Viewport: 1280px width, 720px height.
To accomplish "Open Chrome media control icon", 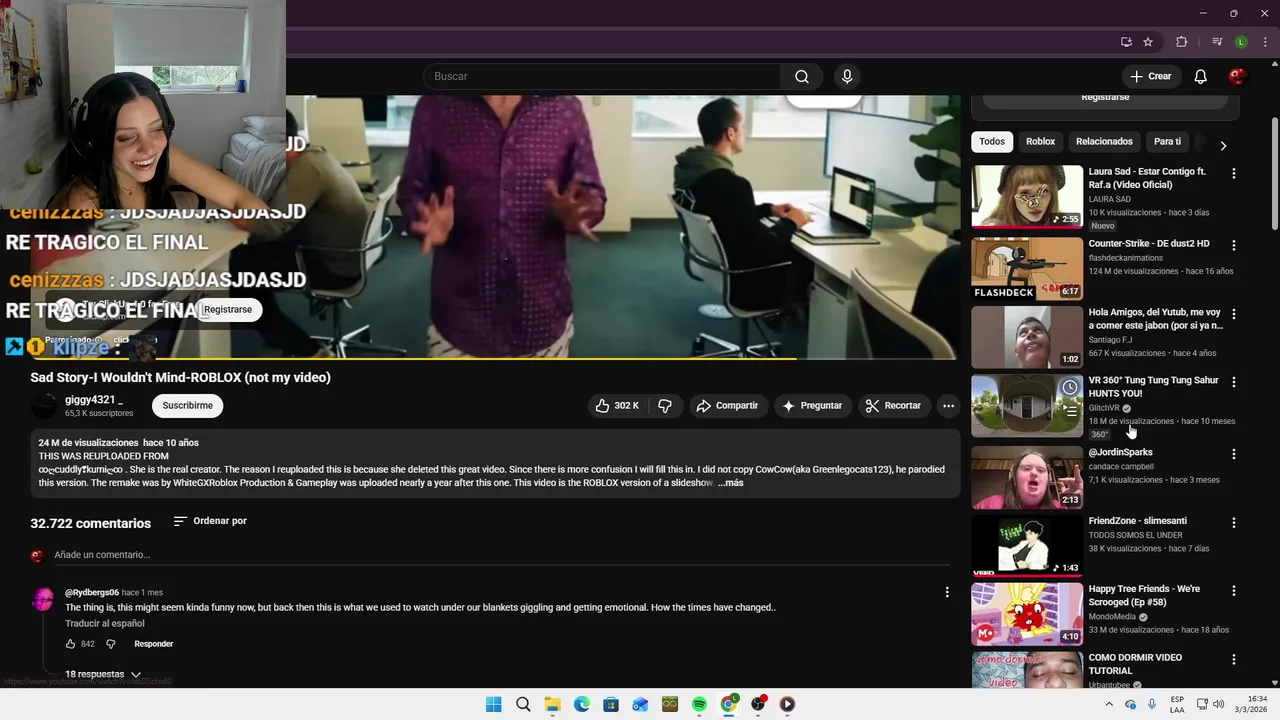I will (1217, 42).
